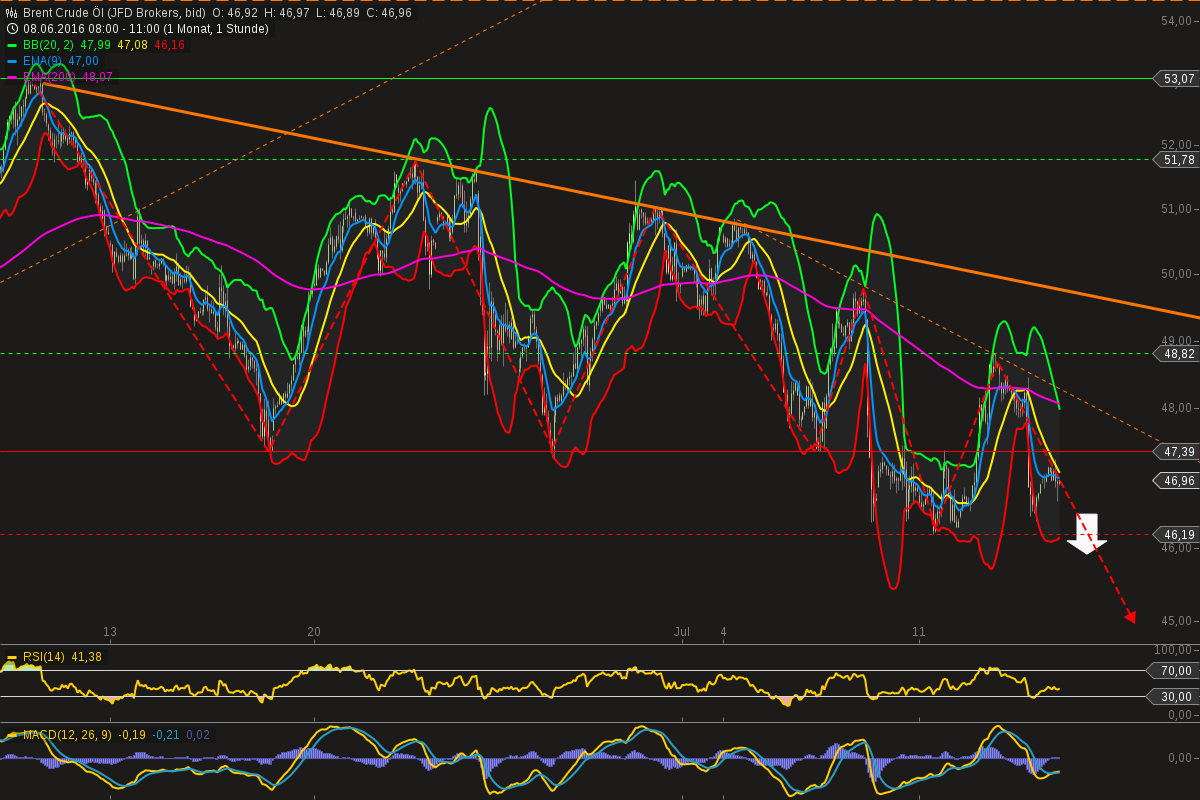Click the Jul month label on time axis
1200x800 pixels.
(x=682, y=632)
